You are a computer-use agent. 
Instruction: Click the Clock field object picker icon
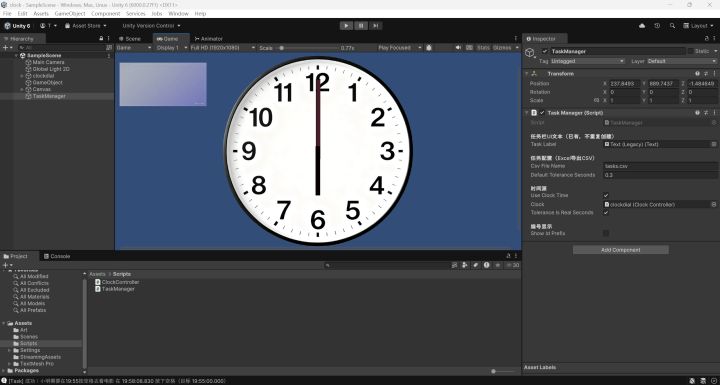[x=714, y=204]
